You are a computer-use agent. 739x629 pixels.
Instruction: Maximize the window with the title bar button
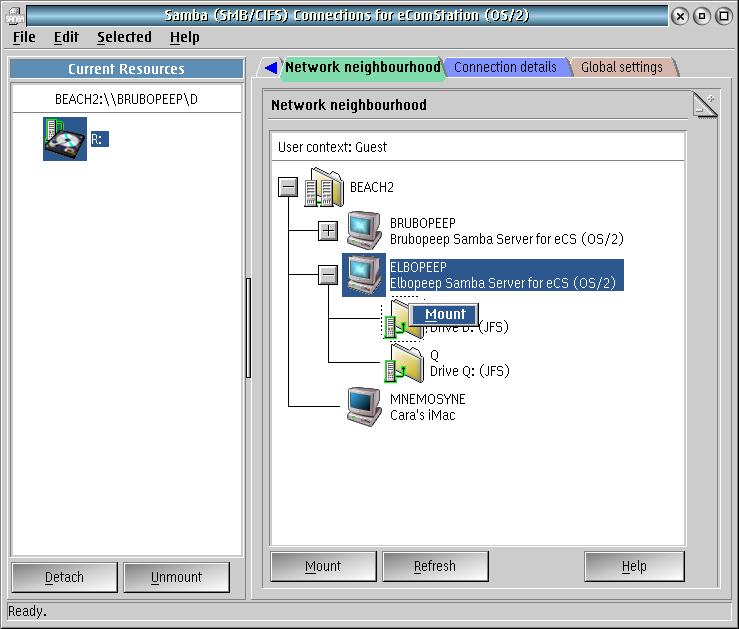point(723,16)
